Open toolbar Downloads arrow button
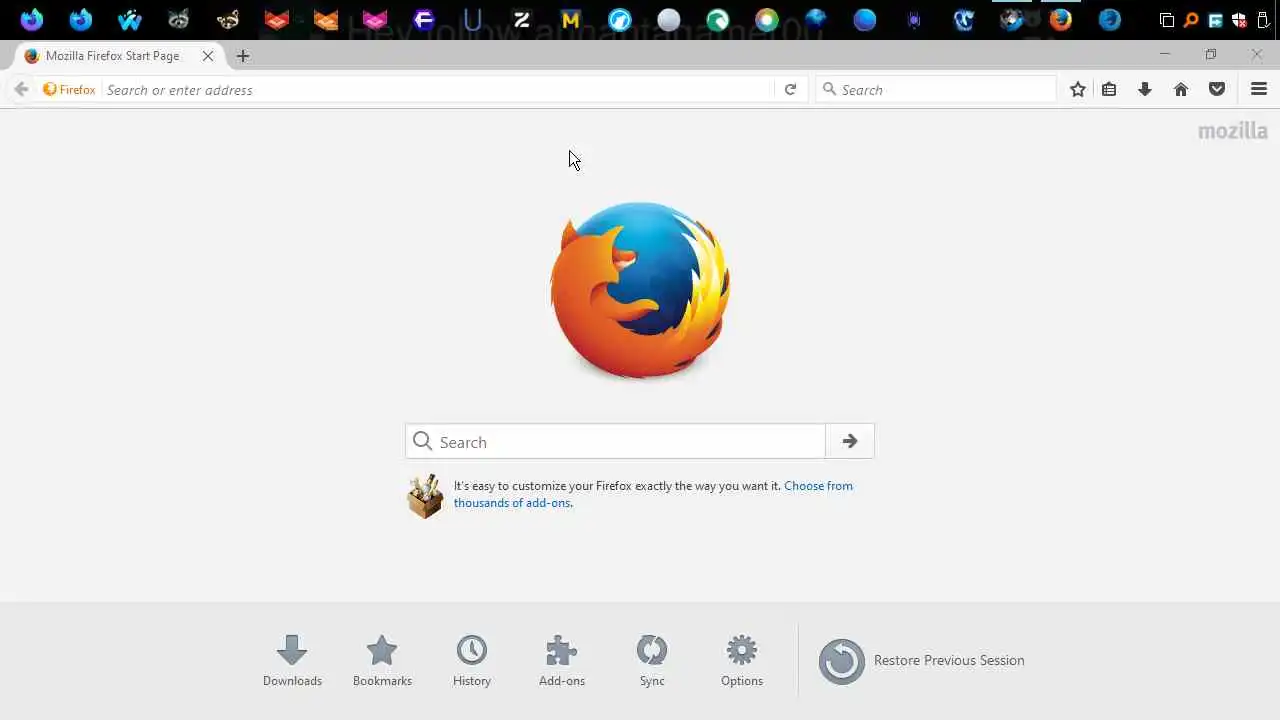The image size is (1280, 720). tap(1145, 89)
